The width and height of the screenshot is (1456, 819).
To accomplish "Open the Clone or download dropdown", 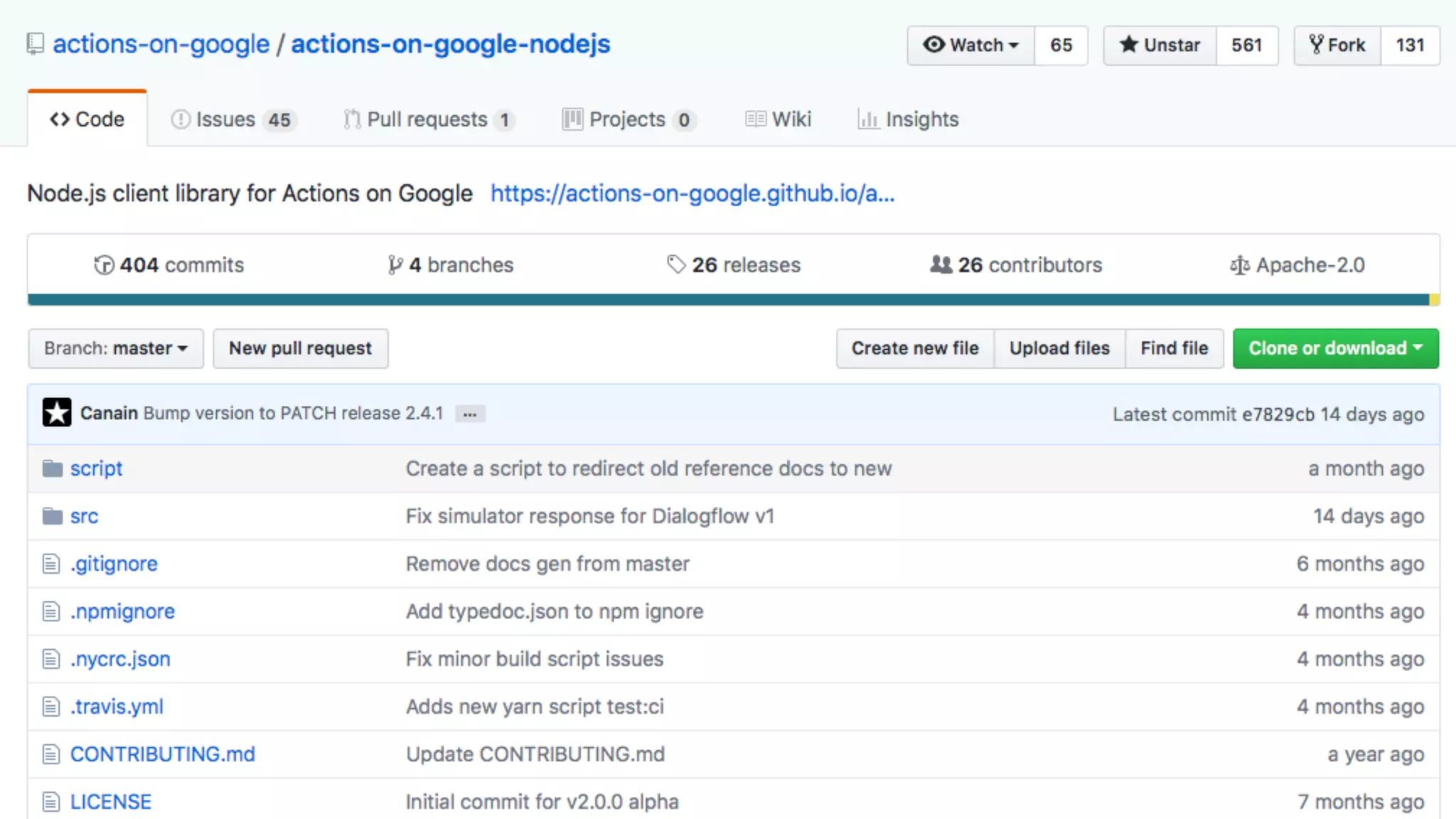I will click(1335, 348).
